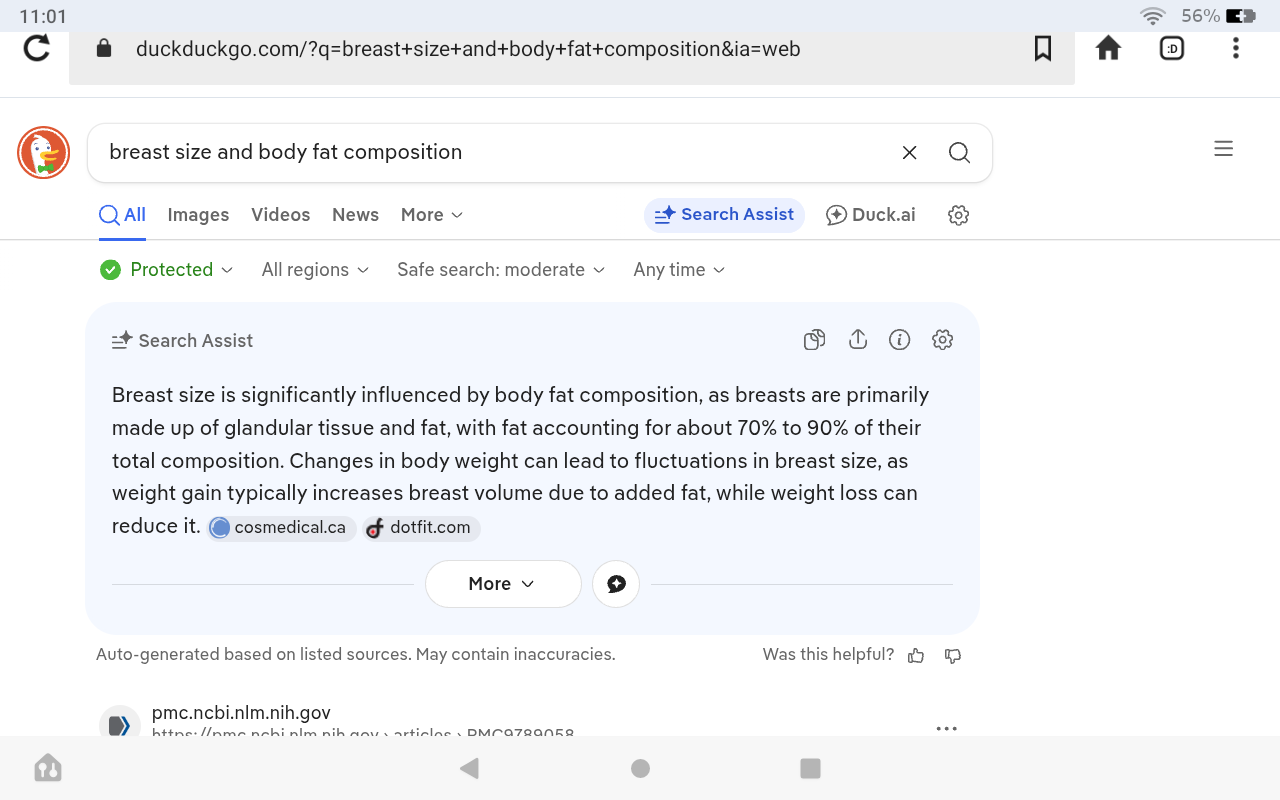Open the tab switcher icon
Viewport: 1280px width, 800px height.
[x=1172, y=48]
